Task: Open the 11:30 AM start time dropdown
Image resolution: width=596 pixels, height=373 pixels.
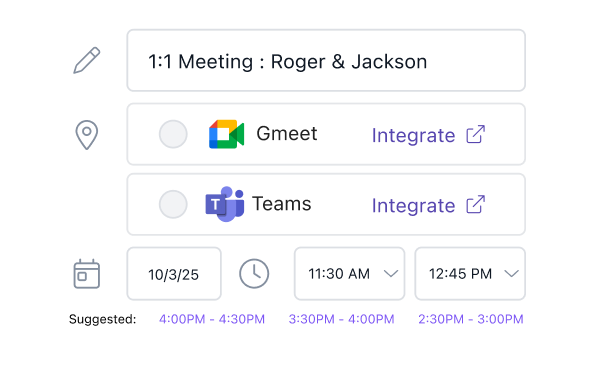Action: tap(349, 274)
